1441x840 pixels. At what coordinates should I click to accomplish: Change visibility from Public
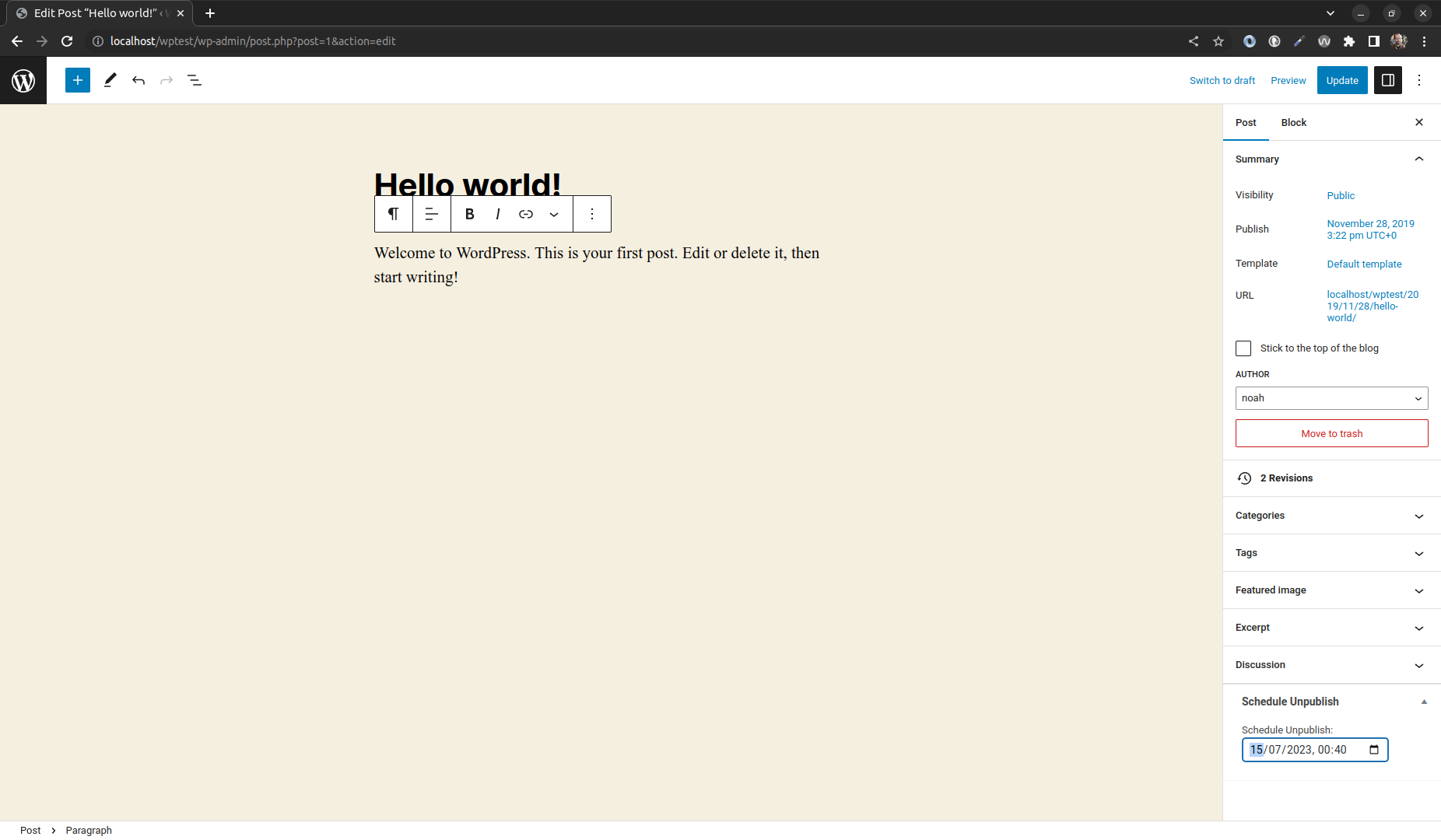[x=1341, y=195]
